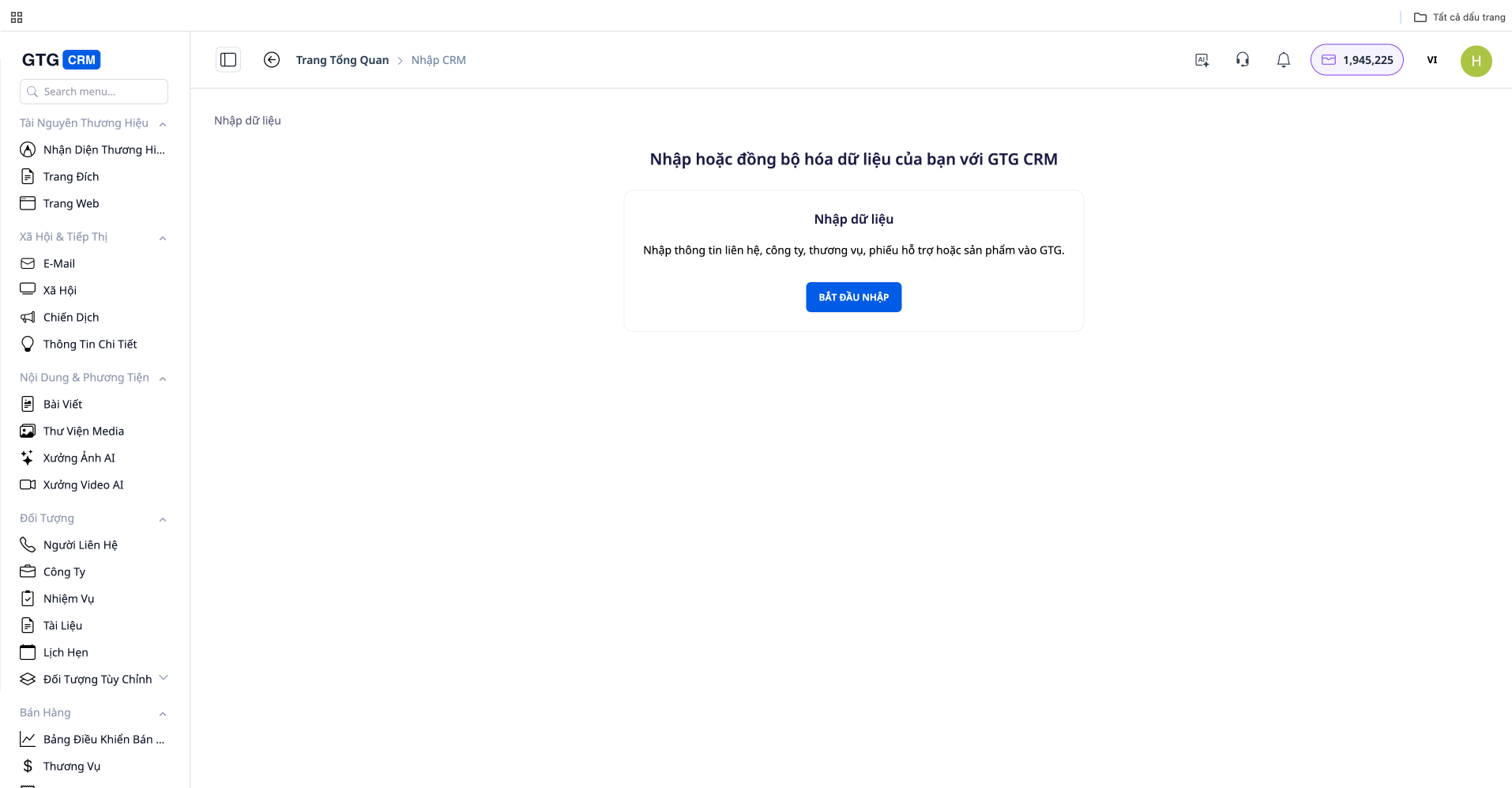Collapse the Xã Hội & Tiếp Thị section

point(163,238)
